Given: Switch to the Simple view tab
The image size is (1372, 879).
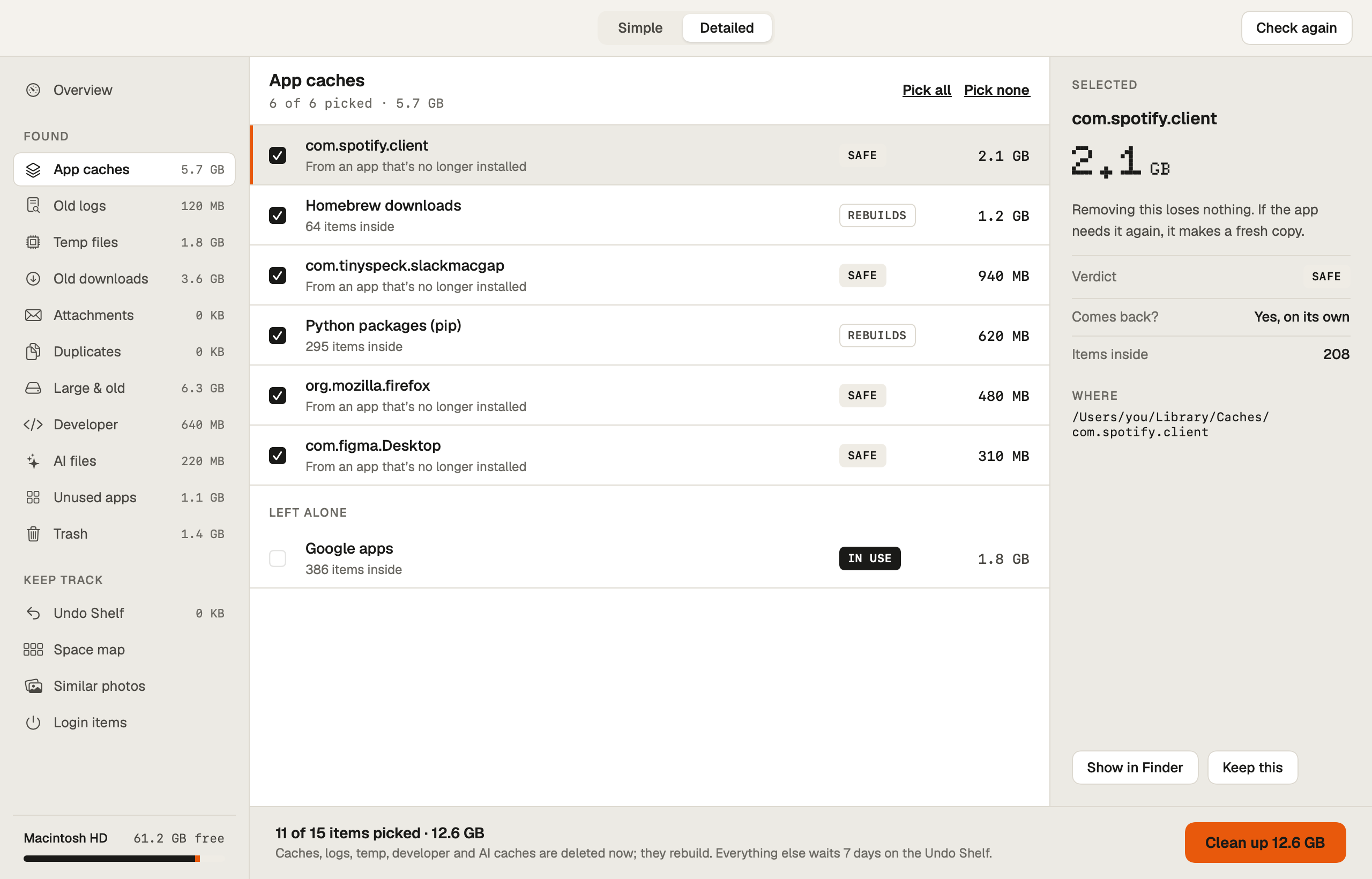Looking at the screenshot, I should click(640, 28).
